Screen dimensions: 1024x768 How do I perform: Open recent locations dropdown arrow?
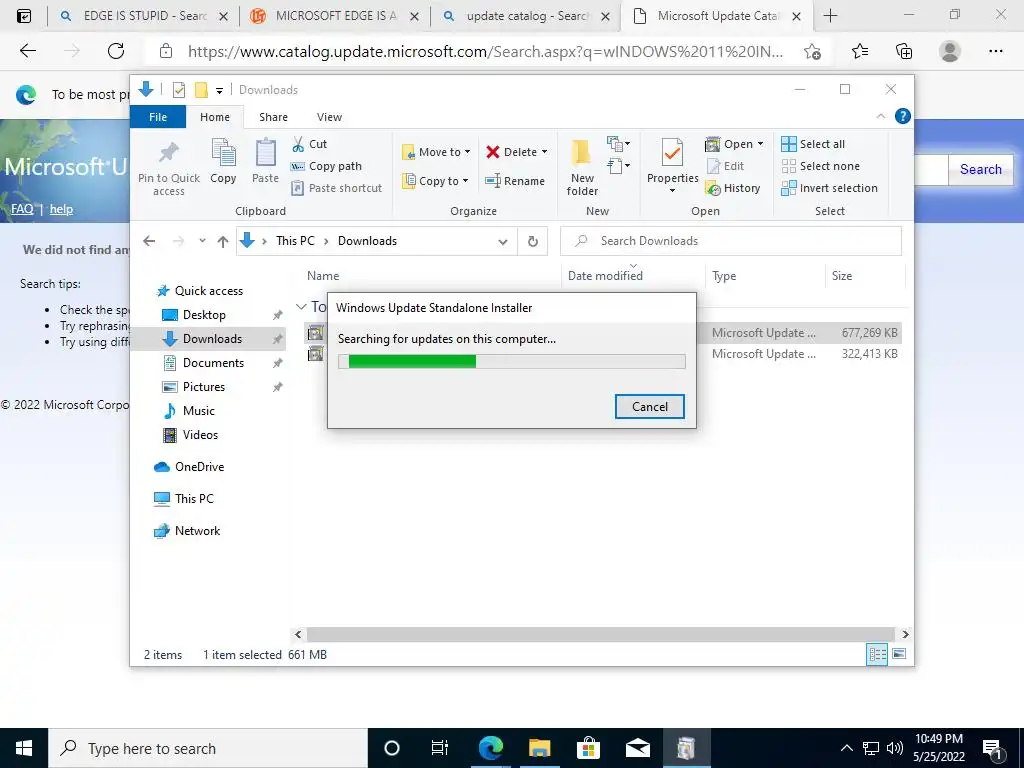coord(202,241)
